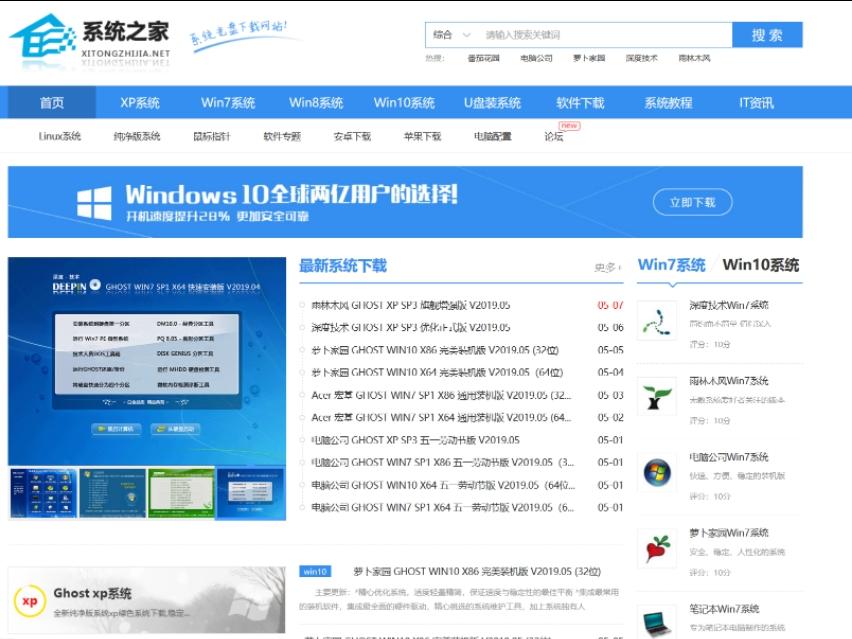Open the large DEEPIN Win7 slideshow image
The height and width of the screenshot is (639, 852).
(x=147, y=361)
